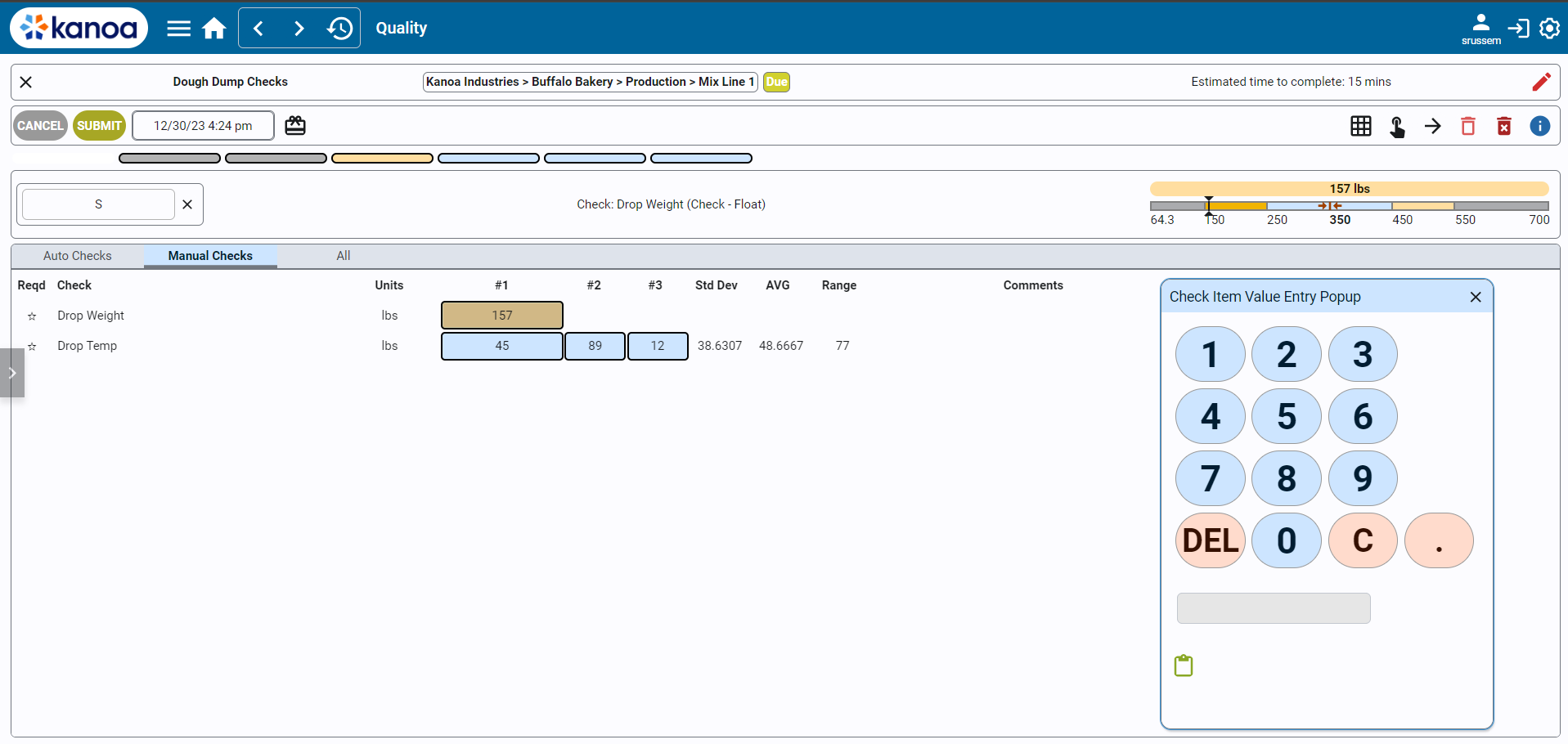Tap keypad digit 1
This screenshot has width=1568, height=744.
point(1211,354)
